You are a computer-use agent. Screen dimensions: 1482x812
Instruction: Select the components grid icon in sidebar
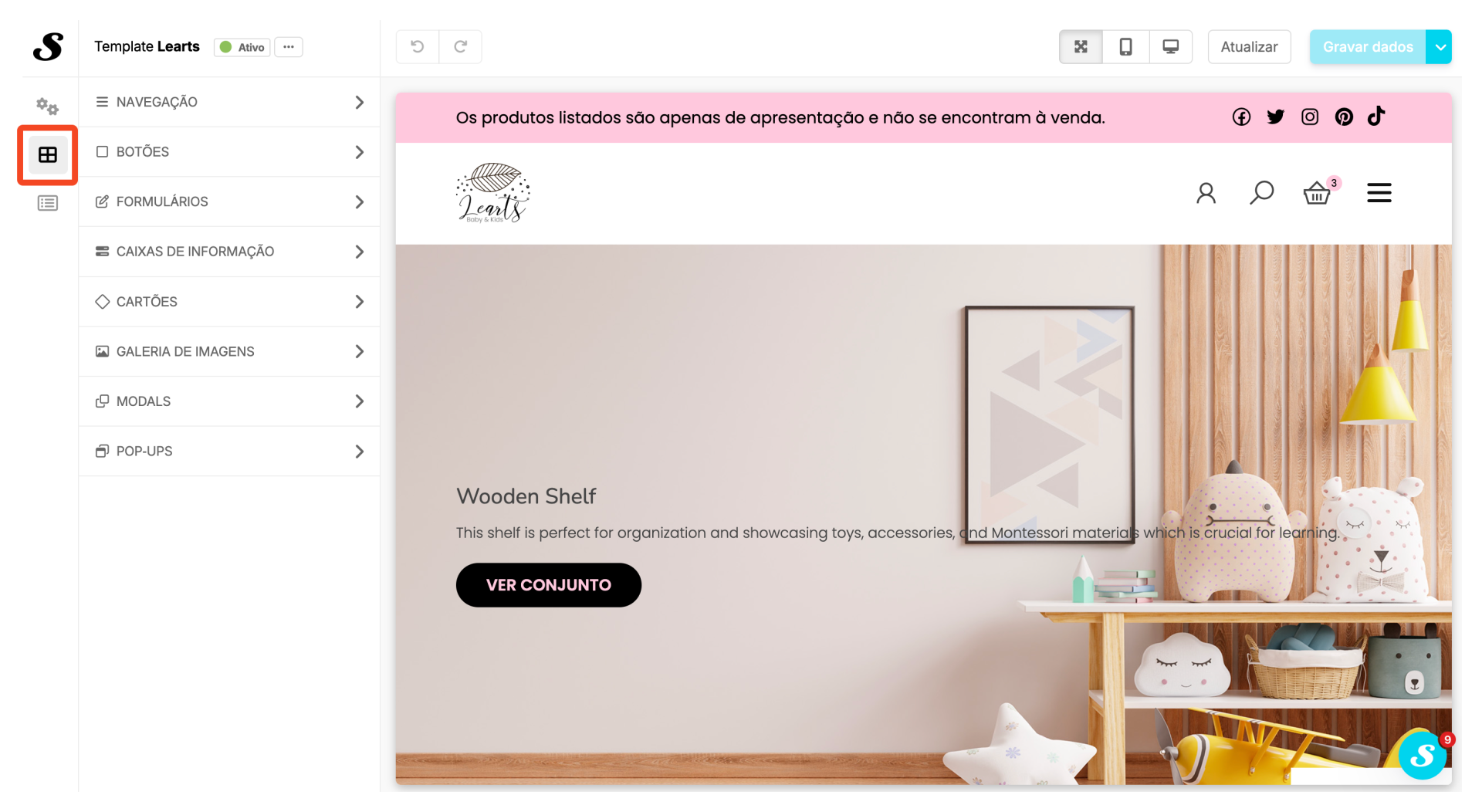[47, 155]
